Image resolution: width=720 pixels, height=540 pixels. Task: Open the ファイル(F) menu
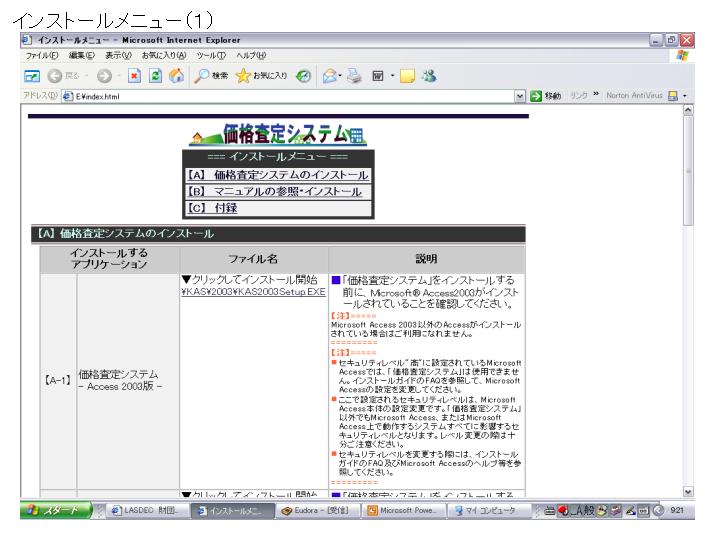click(x=42, y=56)
